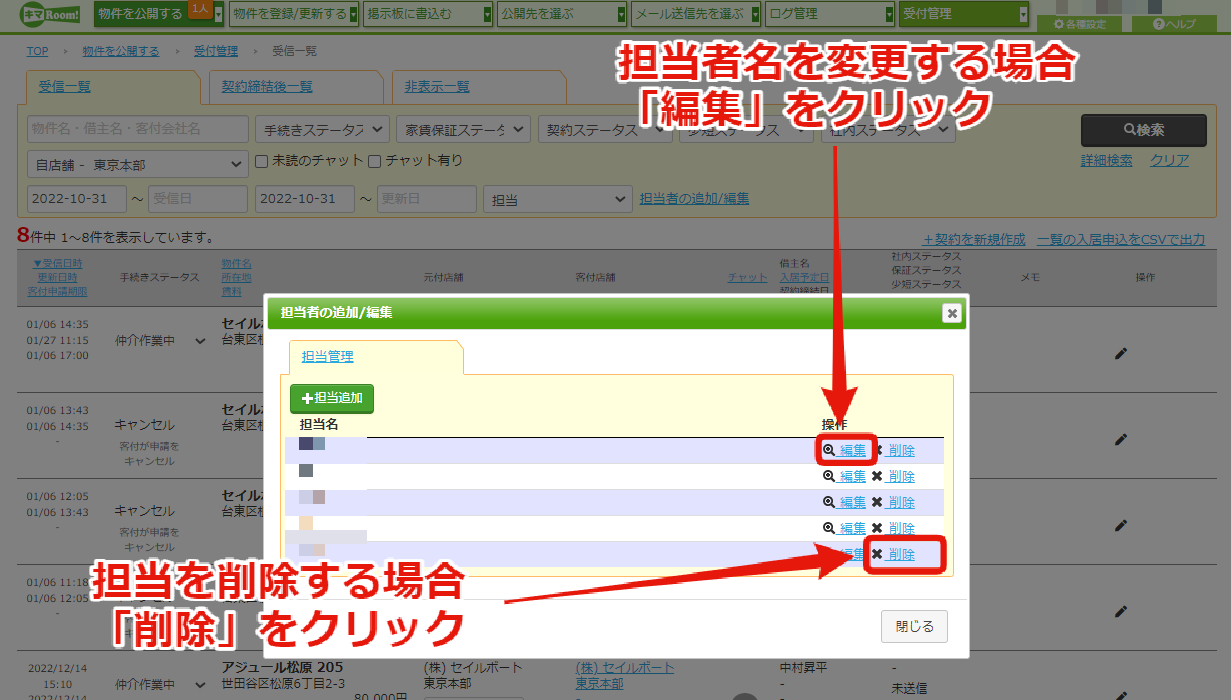Open the 手続きステータス dropdown
The height and width of the screenshot is (700, 1231).
tap(322, 130)
